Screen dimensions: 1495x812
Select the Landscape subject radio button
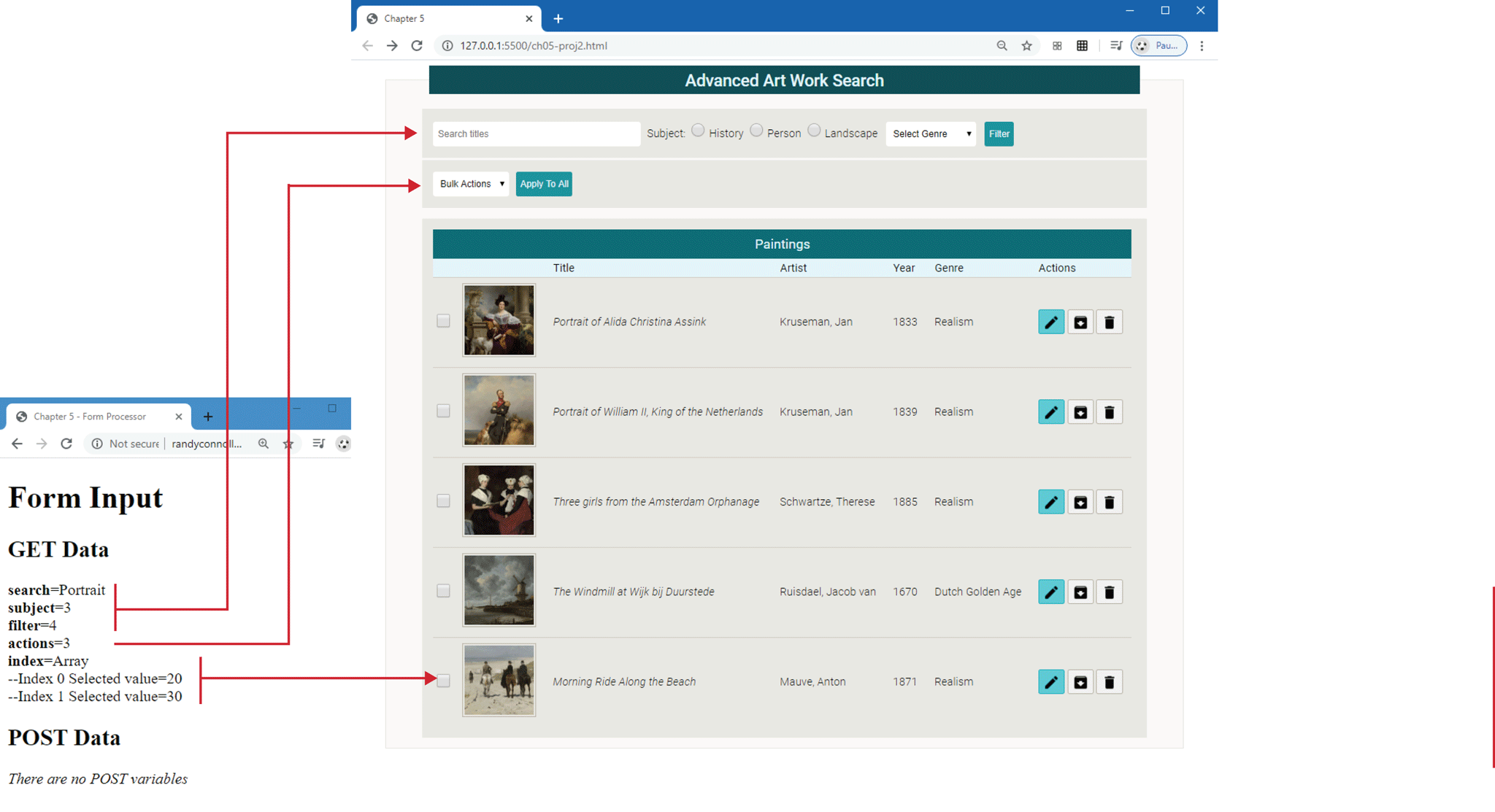click(x=814, y=131)
